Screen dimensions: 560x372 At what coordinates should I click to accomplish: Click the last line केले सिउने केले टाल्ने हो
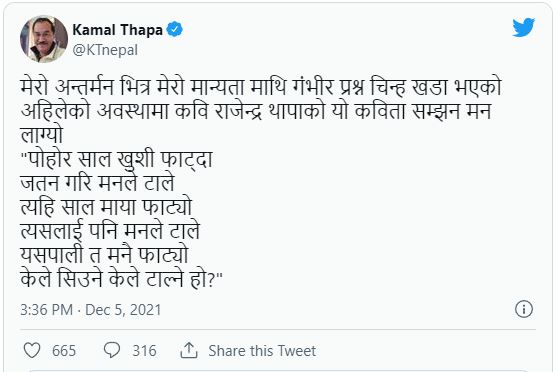[x=121, y=279]
